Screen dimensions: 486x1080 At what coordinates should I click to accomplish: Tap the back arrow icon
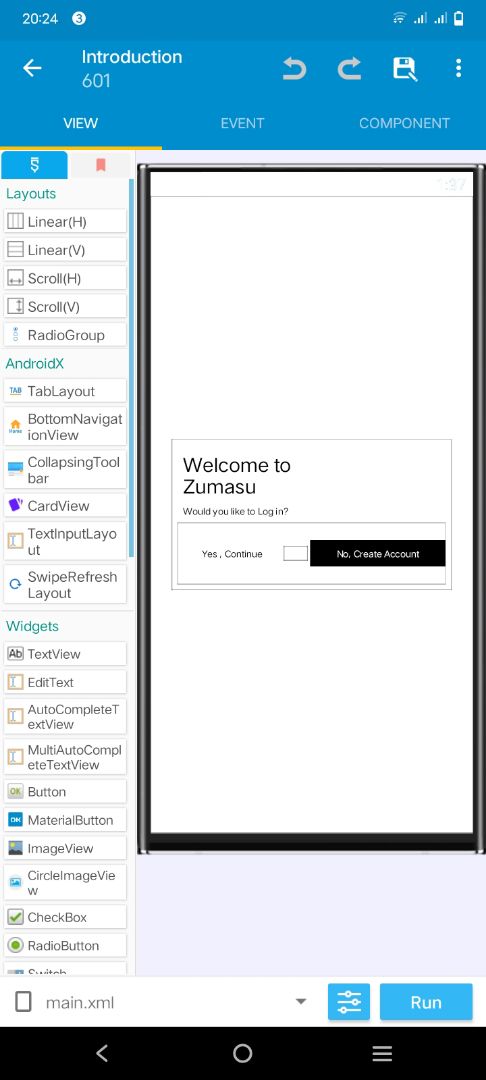click(x=32, y=68)
